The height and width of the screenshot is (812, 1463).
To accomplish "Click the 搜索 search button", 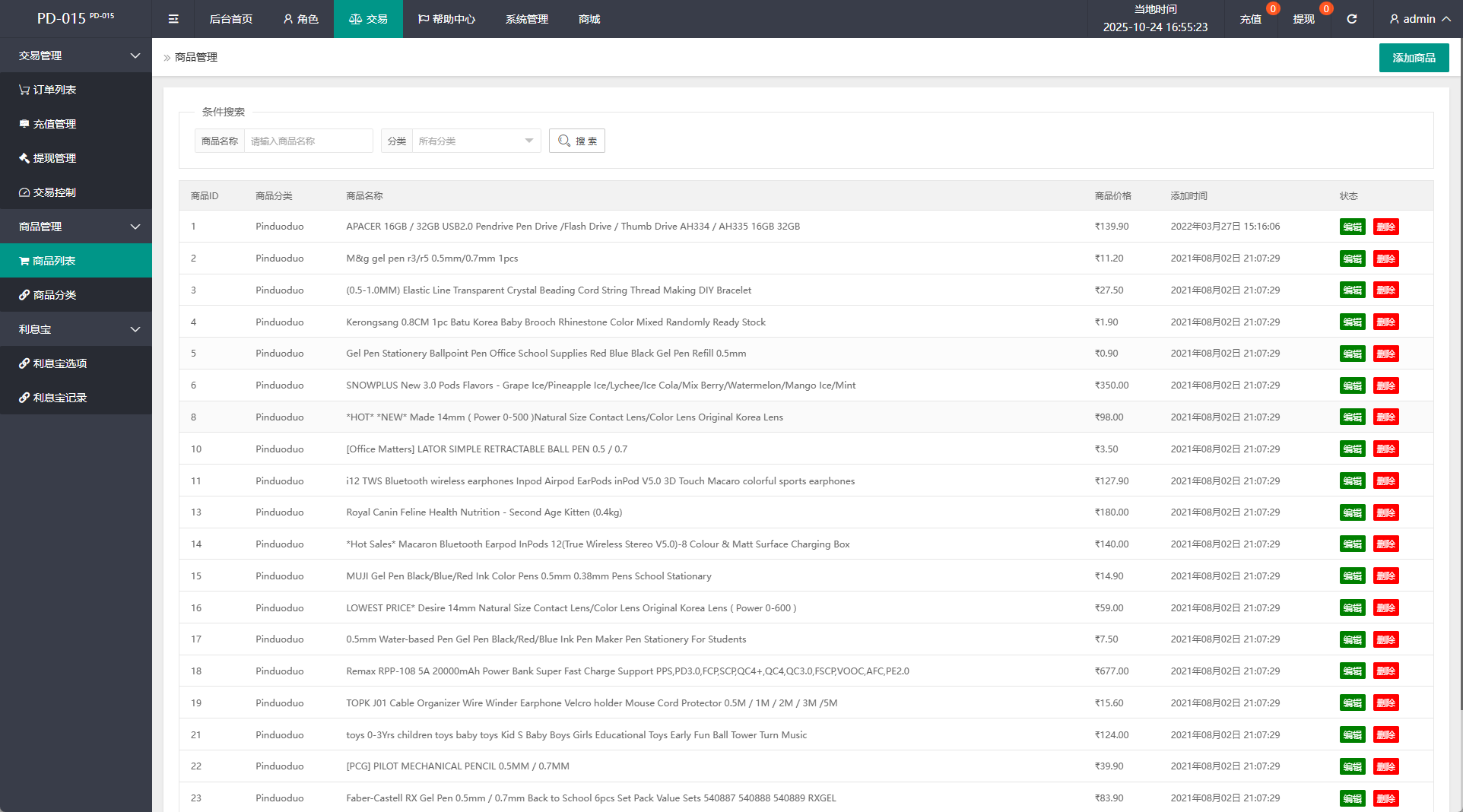I will [577, 141].
